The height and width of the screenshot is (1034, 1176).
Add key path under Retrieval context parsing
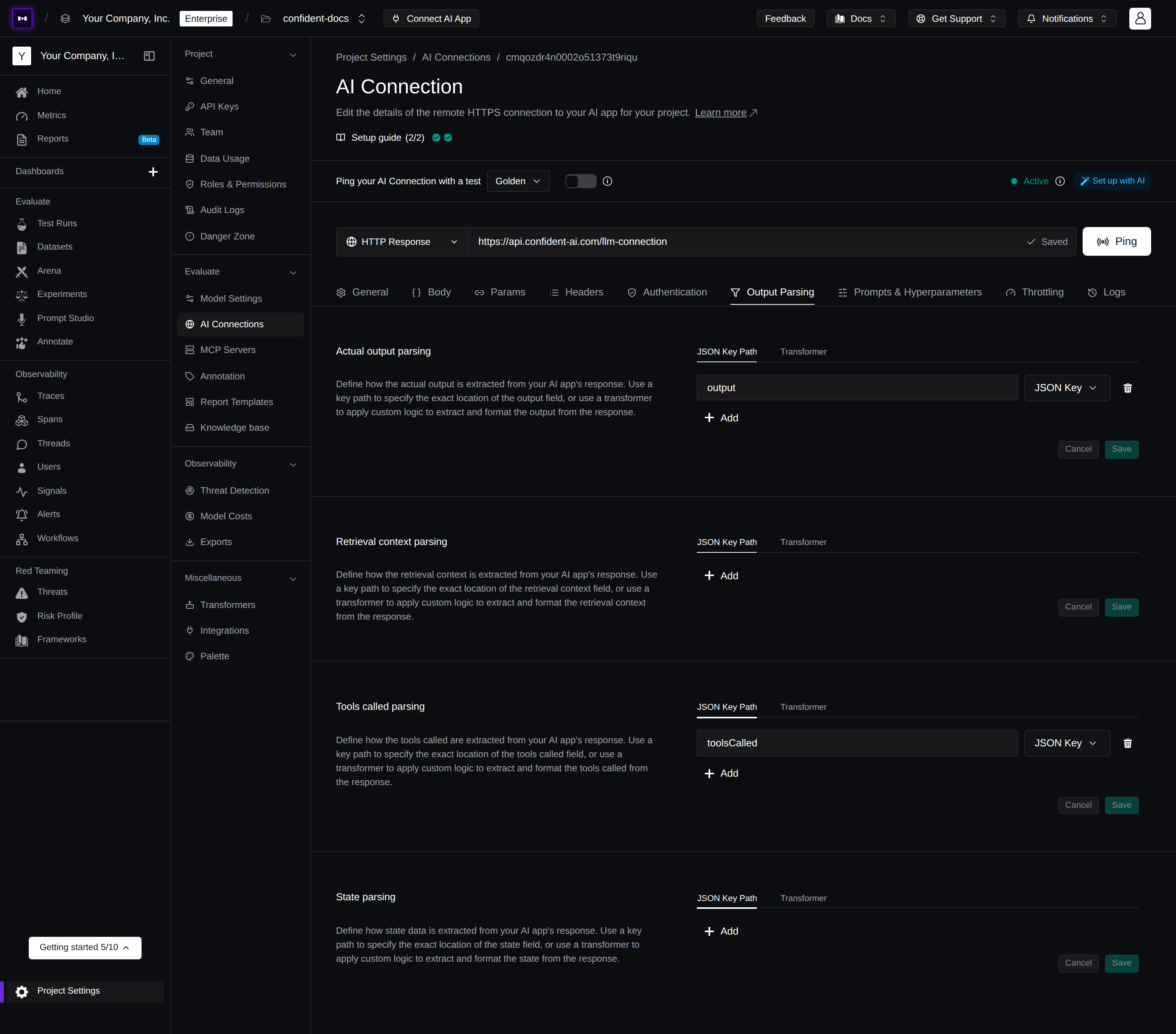[x=721, y=576]
